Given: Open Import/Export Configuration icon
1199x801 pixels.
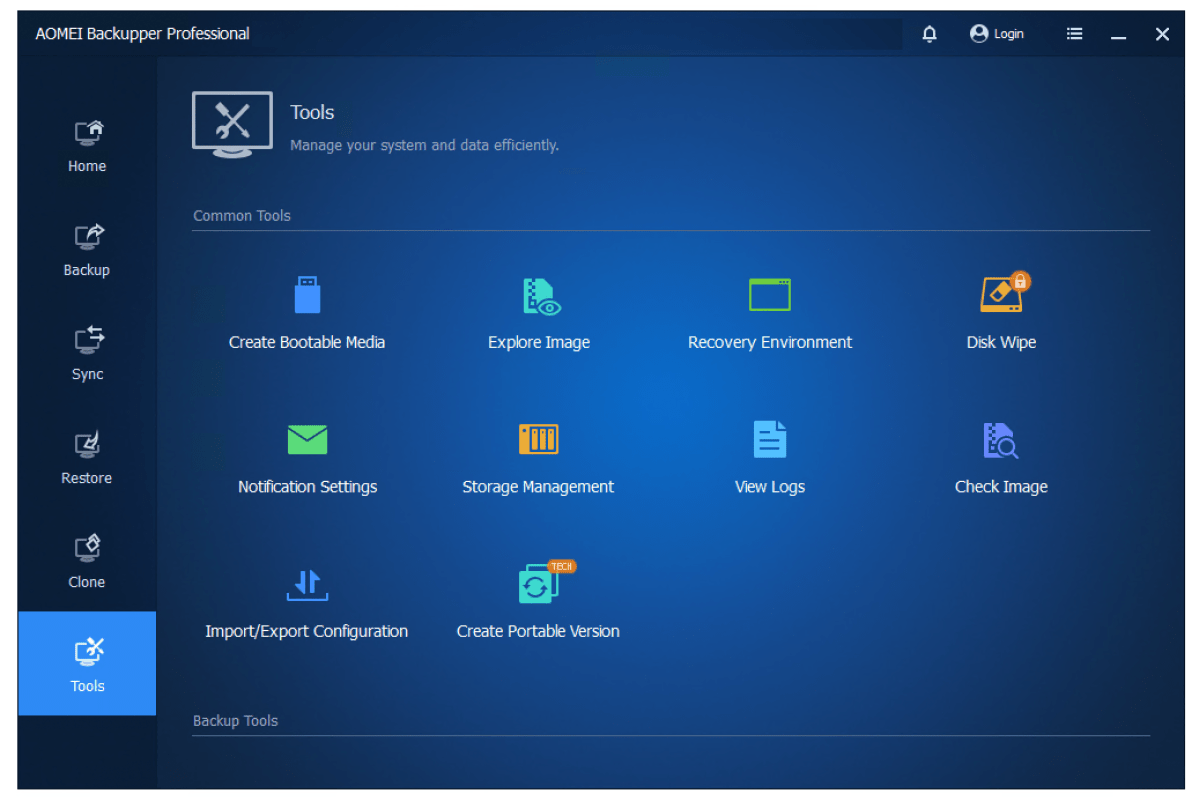Looking at the screenshot, I should [x=307, y=585].
